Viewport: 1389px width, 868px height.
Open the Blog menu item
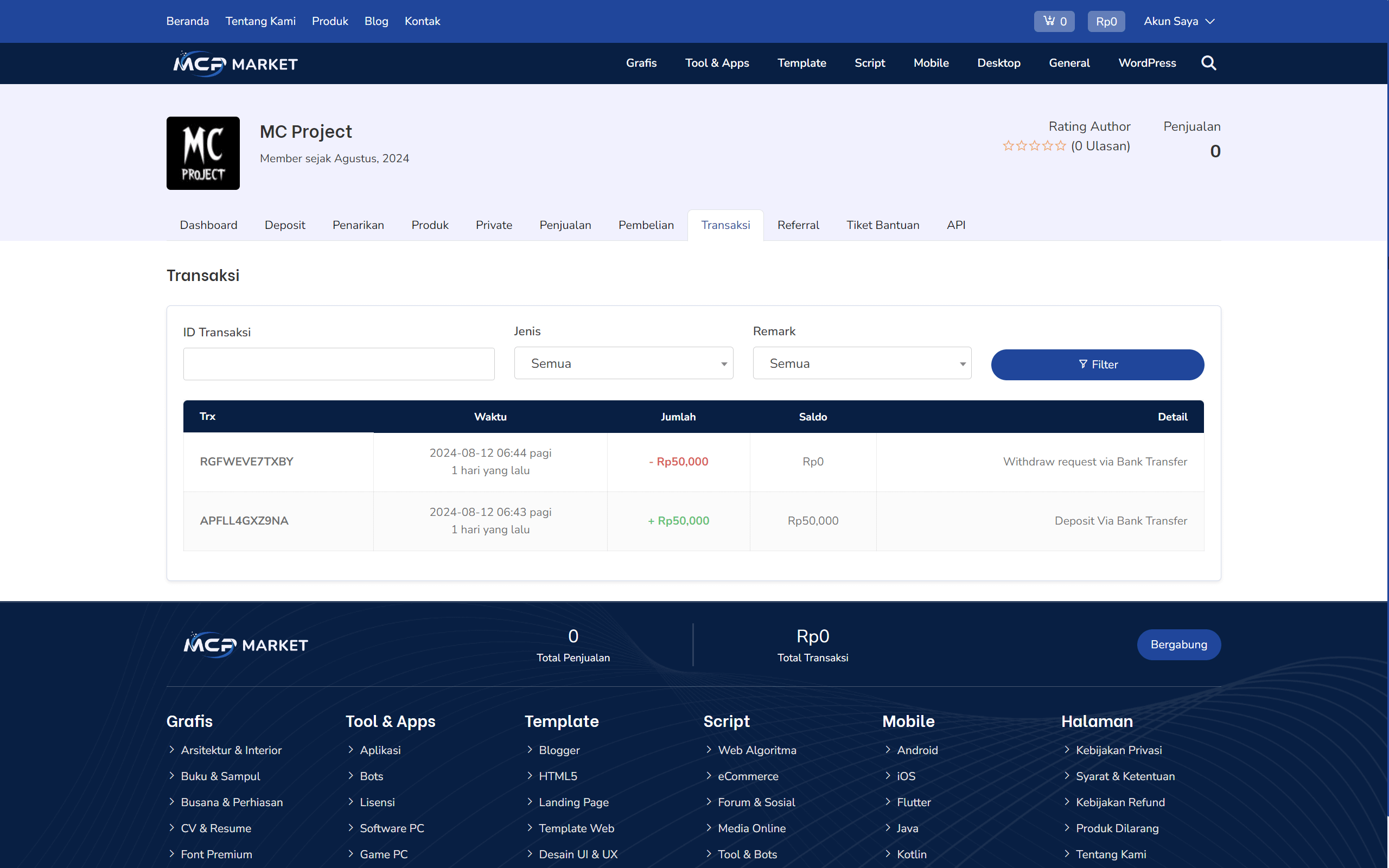[x=376, y=21]
